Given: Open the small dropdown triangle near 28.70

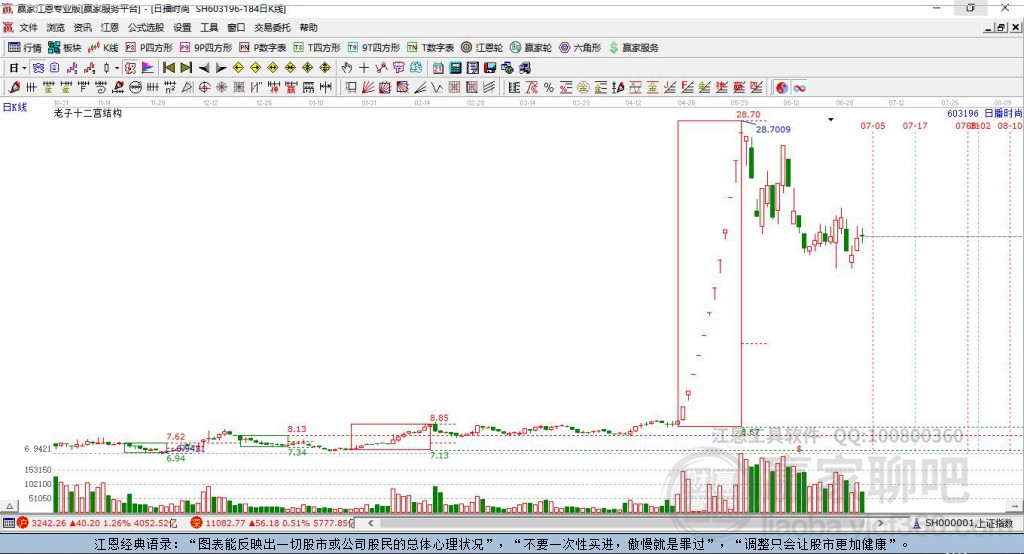Looking at the screenshot, I should click(x=831, y=120).
